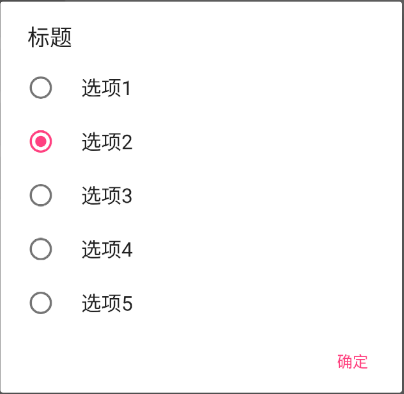Image resolution: width=404 pixels, height=394 pixels.
Task: Tap the 选项3 label text
Action: [x=107, y=196]
